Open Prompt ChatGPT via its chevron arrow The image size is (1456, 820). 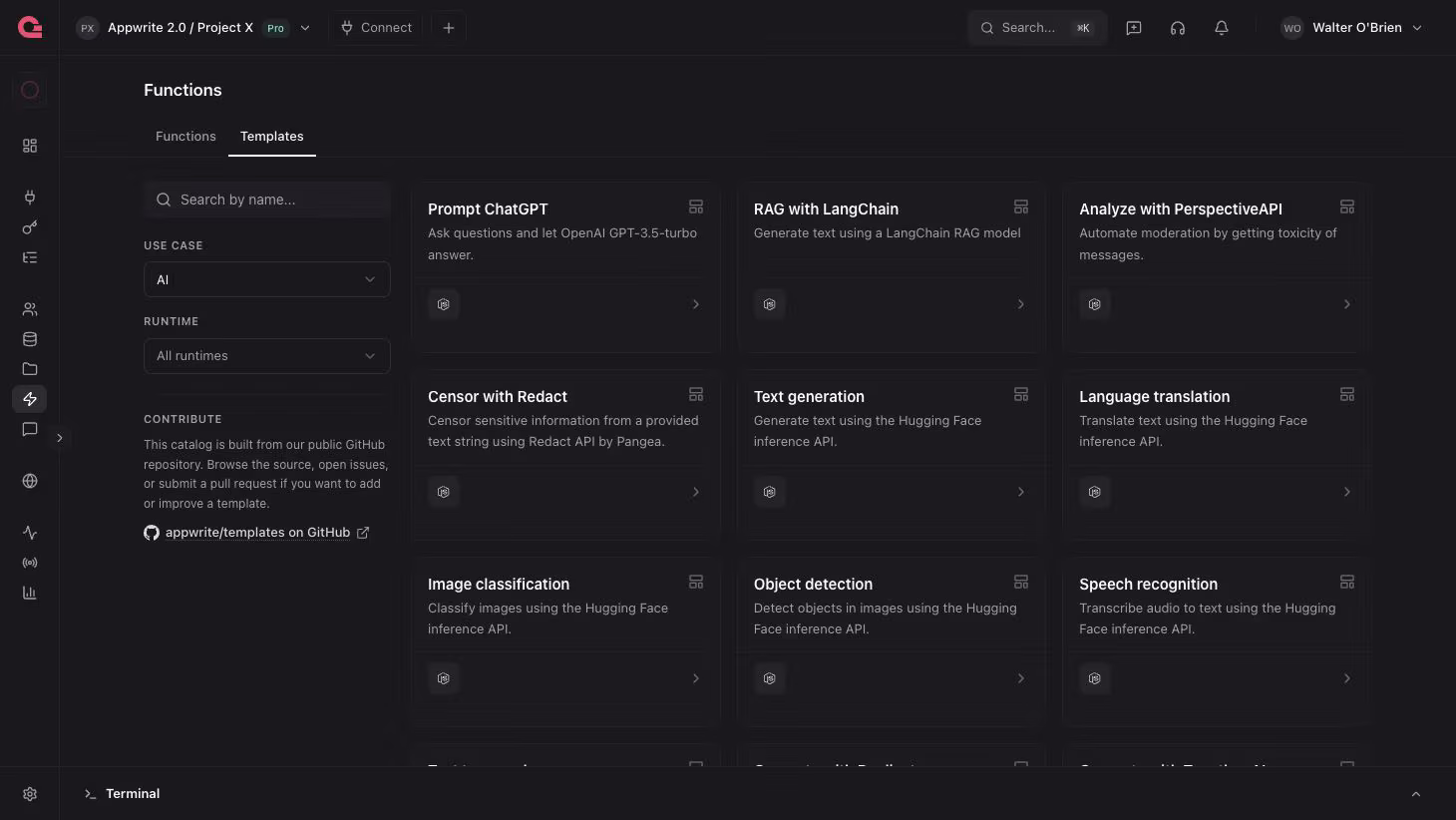[x=696, y=304]
